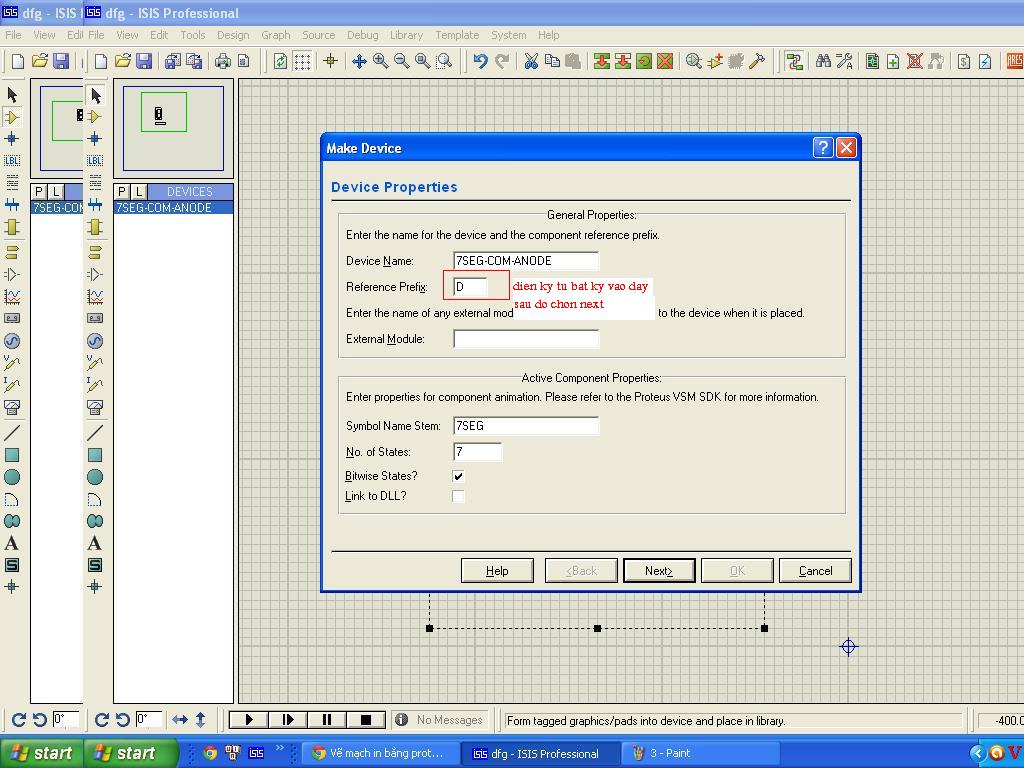The width and height of the screenshot is (1024, 768).
Task: Click the Cancel button in Make Device
Action: coord(815,571)
